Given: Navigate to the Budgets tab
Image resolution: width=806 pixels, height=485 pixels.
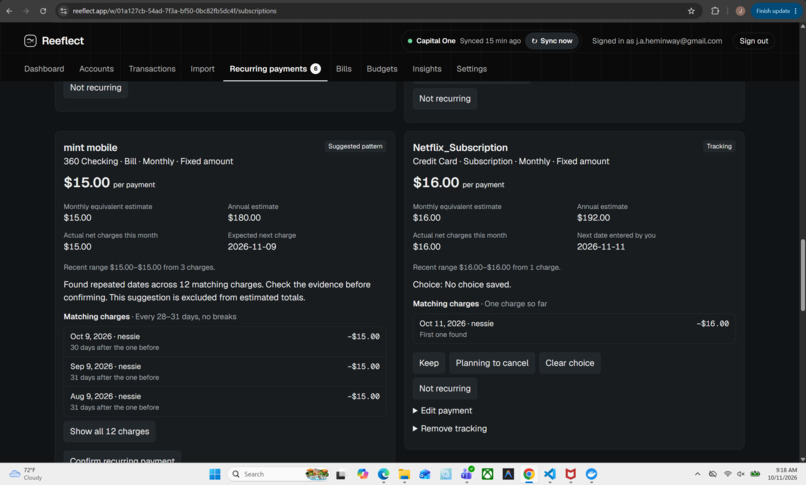Looking at the screenshot, I should pyautogui.click(x=381, y=69).
